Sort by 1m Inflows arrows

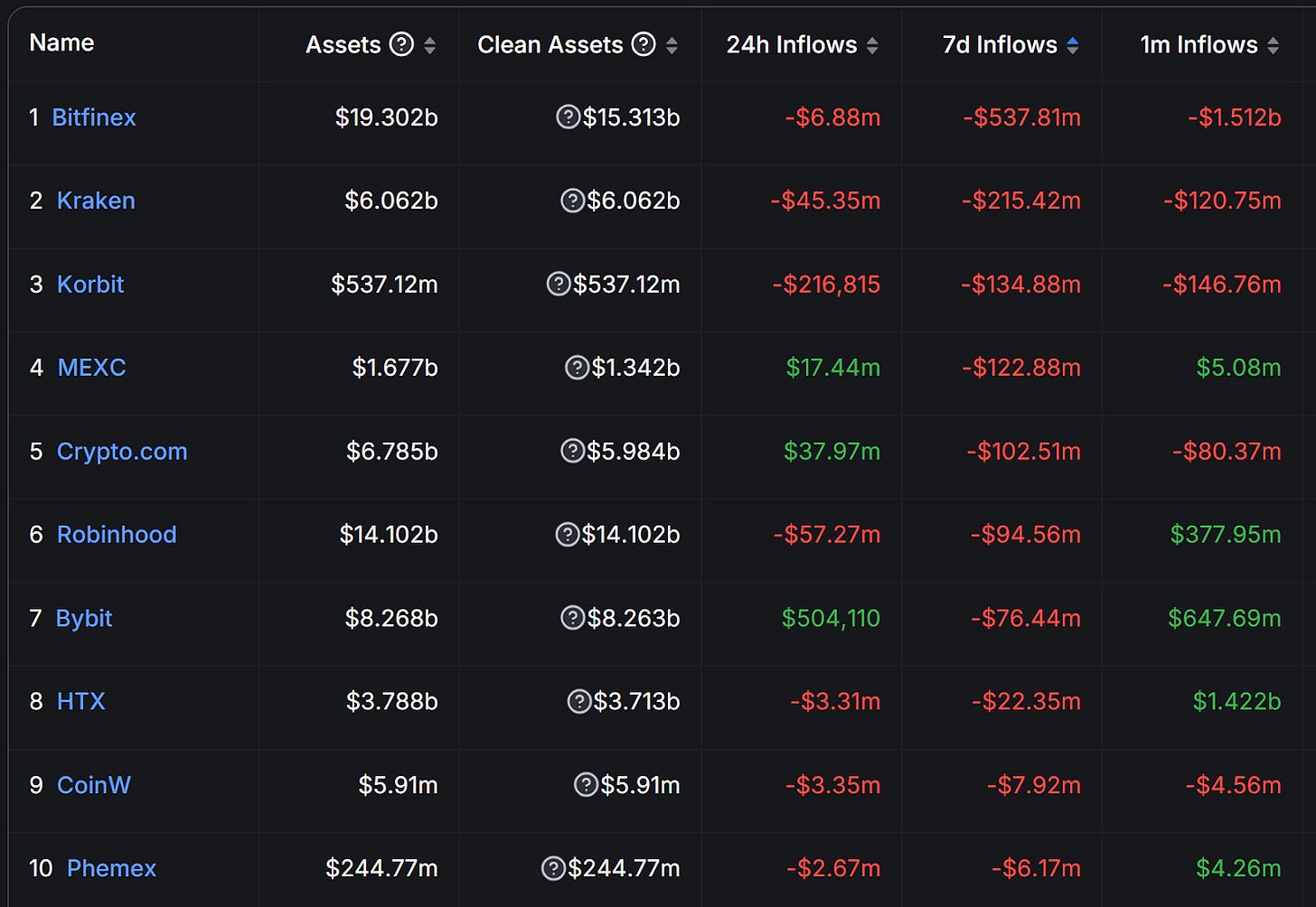(1274, 45)
